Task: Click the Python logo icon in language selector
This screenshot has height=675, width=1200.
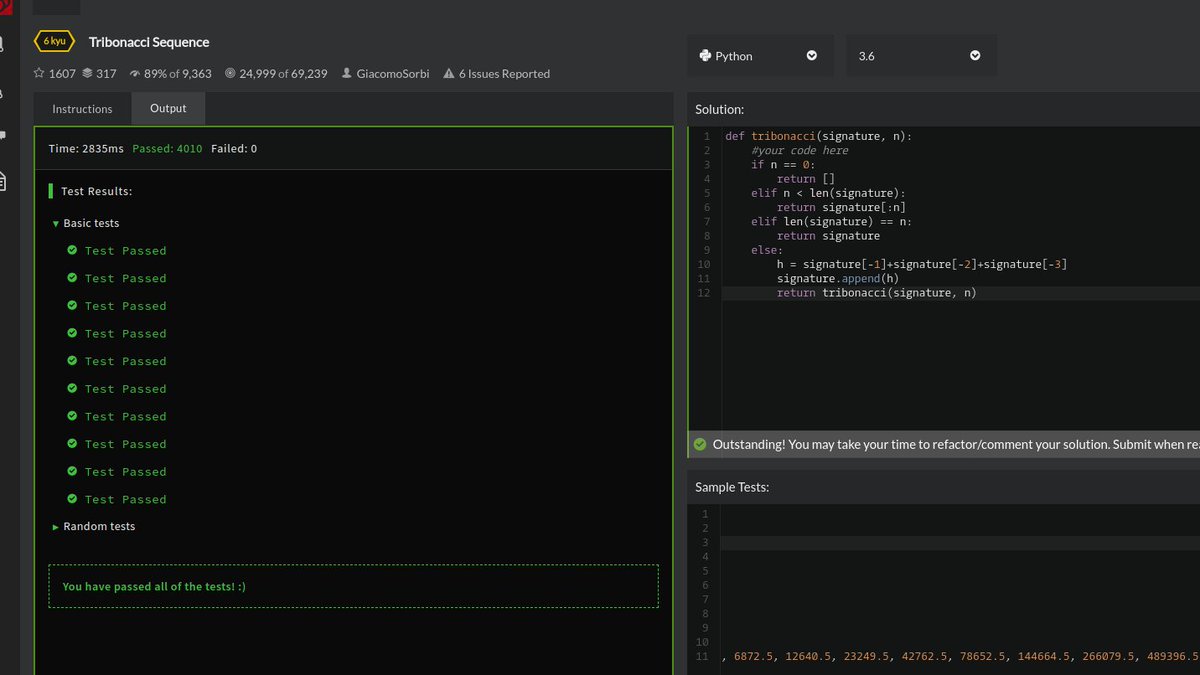Action: click(705, 56)
